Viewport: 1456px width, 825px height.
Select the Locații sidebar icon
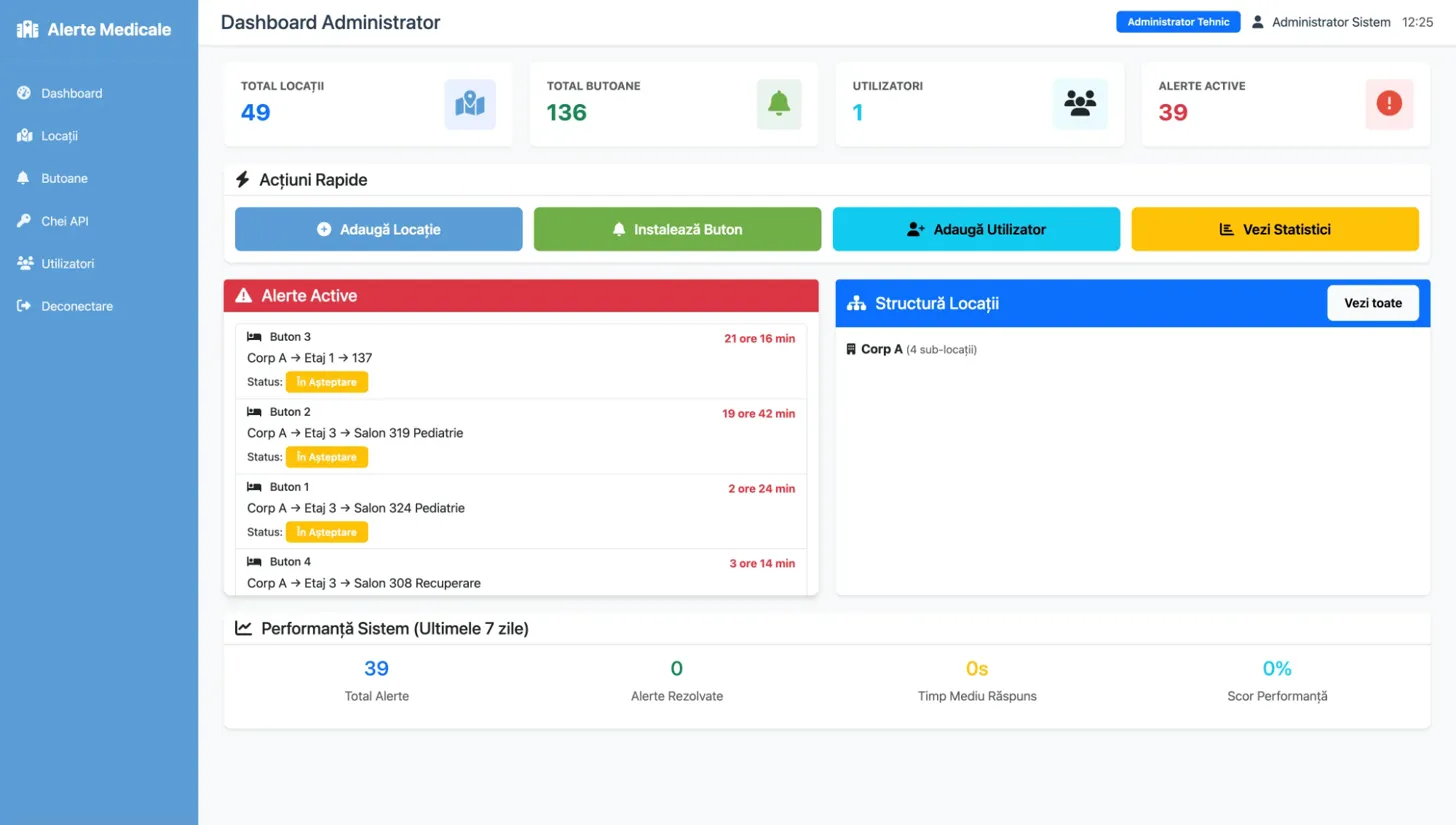point(23,136)
